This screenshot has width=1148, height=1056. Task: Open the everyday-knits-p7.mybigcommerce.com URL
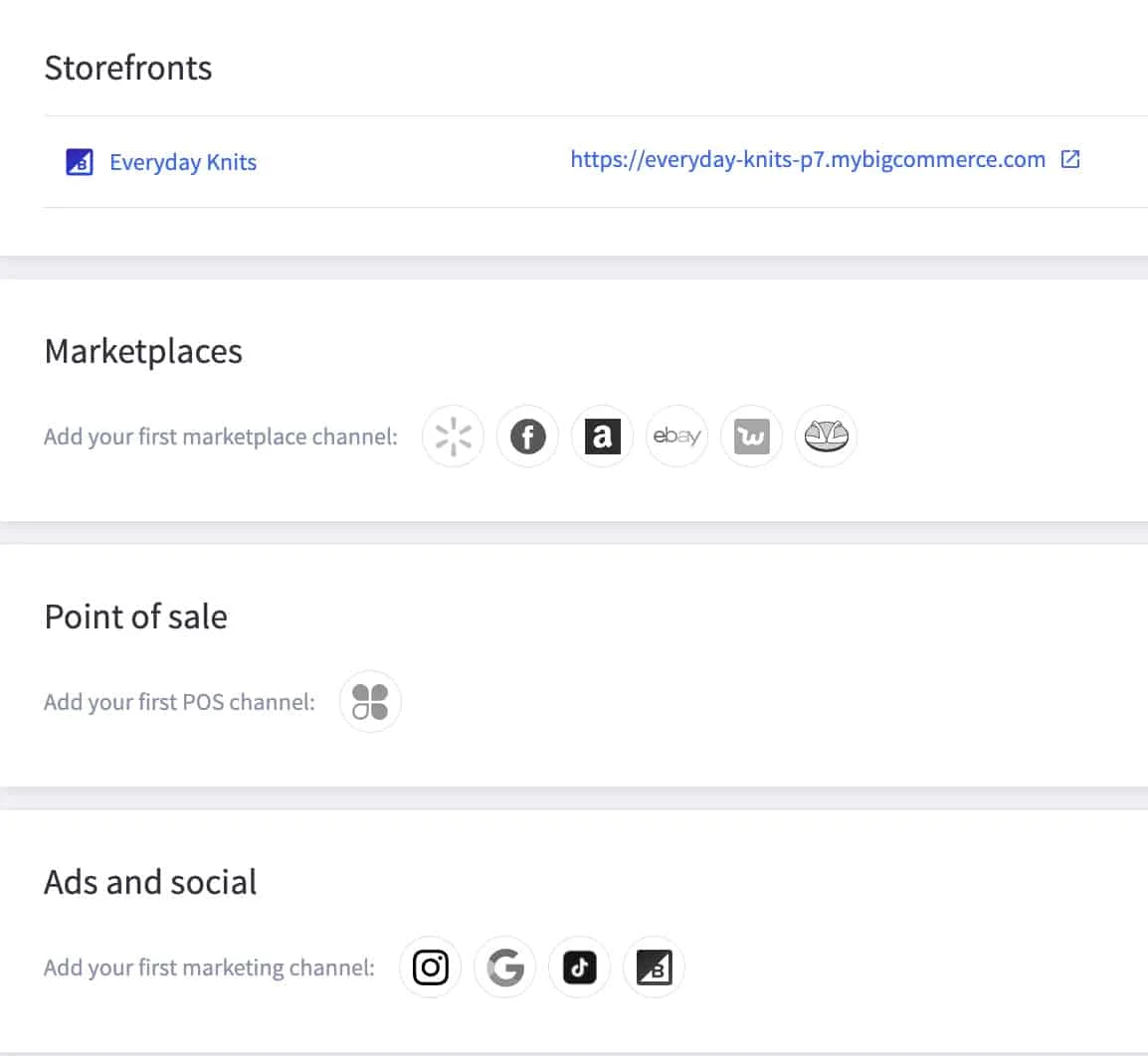(x=808, y=159)
